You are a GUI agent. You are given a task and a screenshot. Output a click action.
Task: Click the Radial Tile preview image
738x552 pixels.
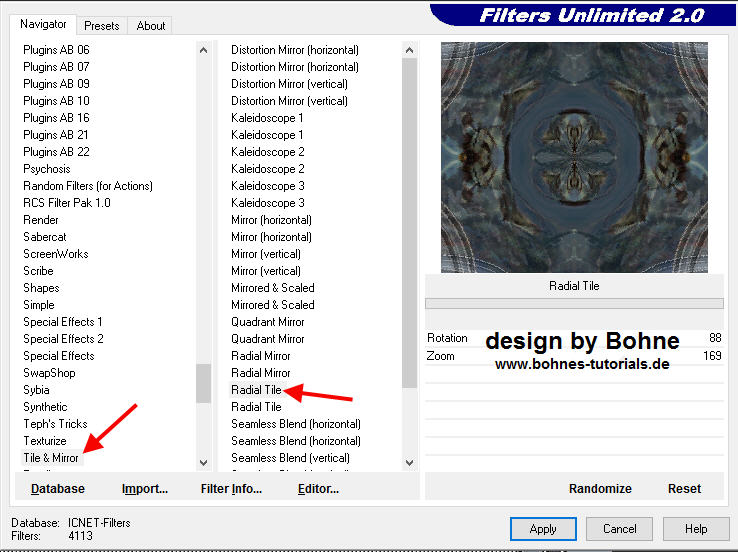[574, 157]
